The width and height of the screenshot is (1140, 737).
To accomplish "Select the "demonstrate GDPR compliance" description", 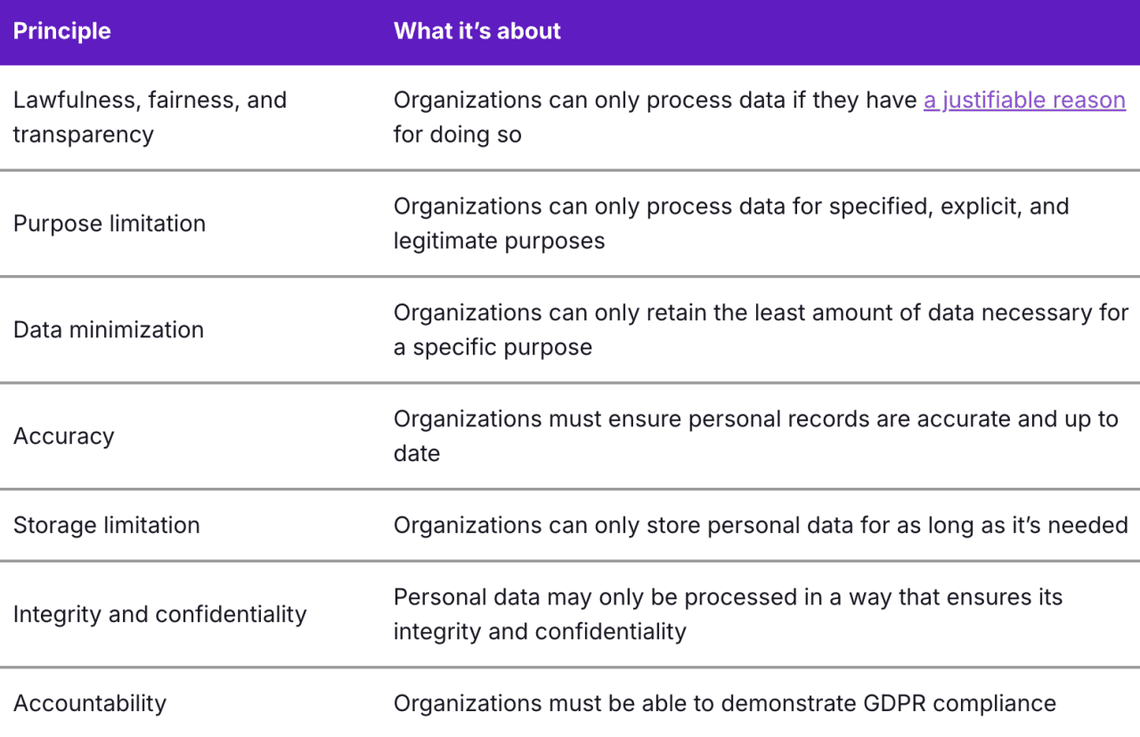I will click(724, 703).
